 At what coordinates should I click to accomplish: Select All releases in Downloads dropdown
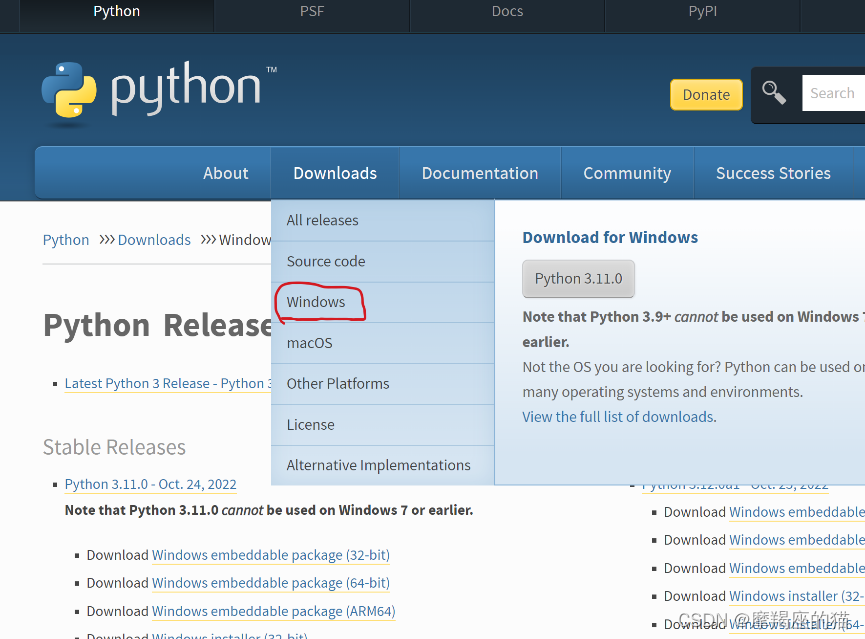click(382, 220)
